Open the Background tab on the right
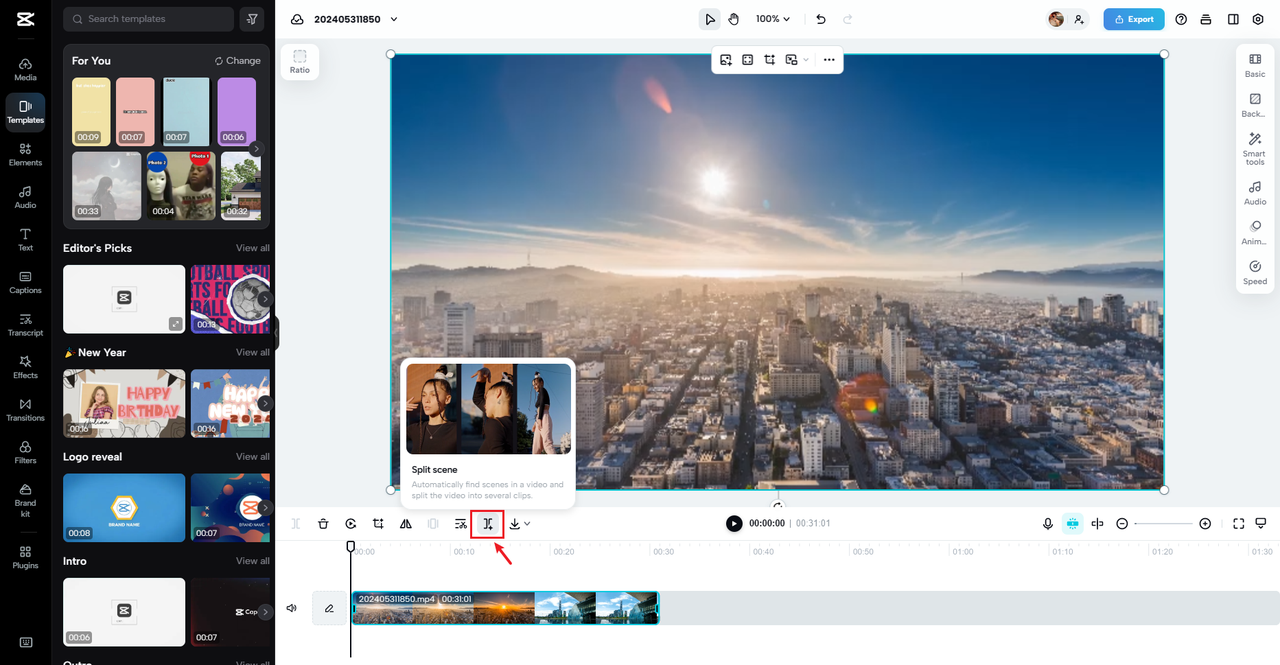Viewport: 1280px width, 665px height. [1255, 106]
